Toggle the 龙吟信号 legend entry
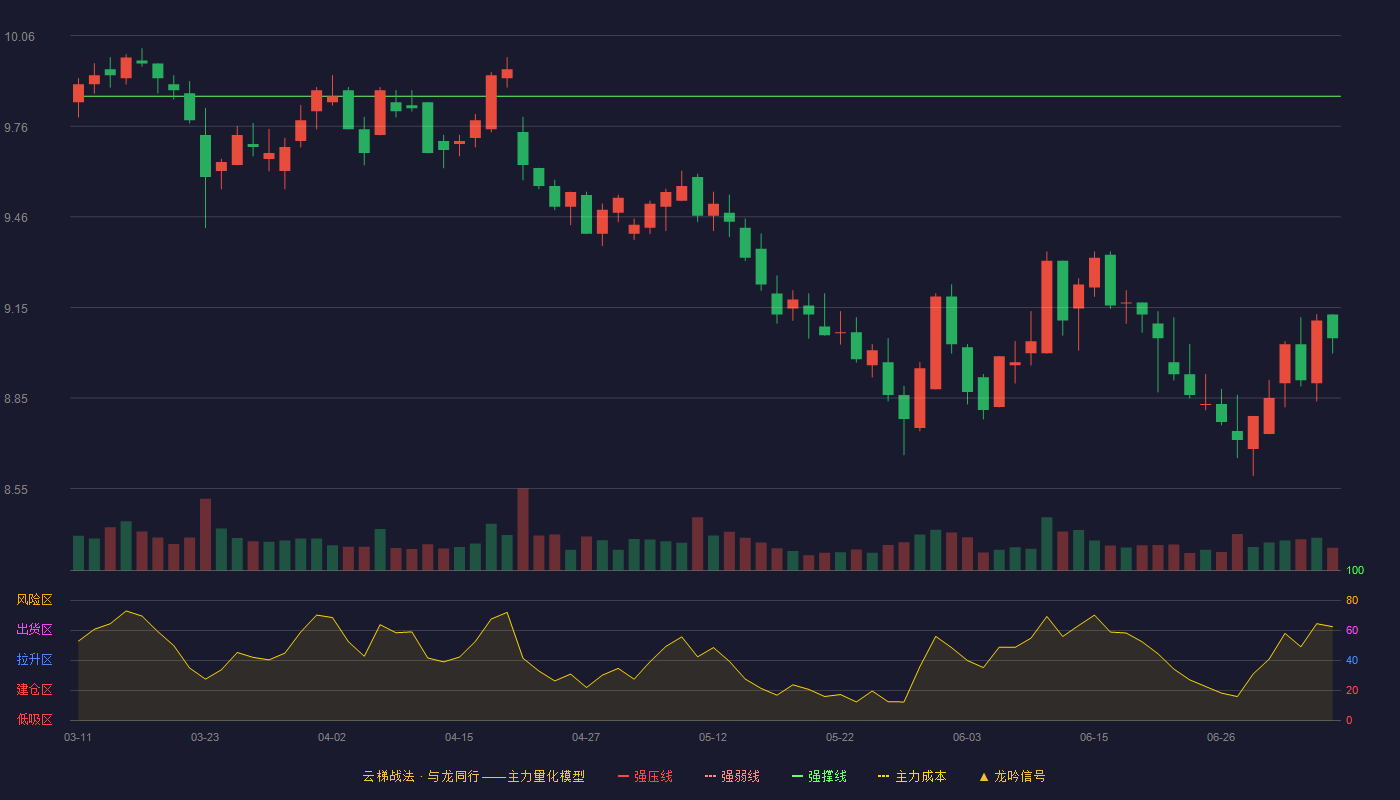 [1012, 776]
